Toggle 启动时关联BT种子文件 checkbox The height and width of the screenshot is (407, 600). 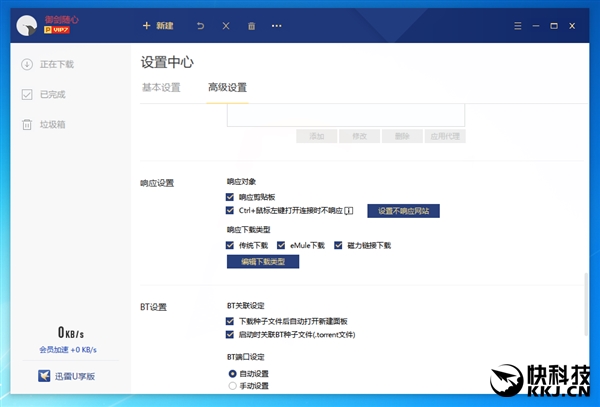click(230, 335)
